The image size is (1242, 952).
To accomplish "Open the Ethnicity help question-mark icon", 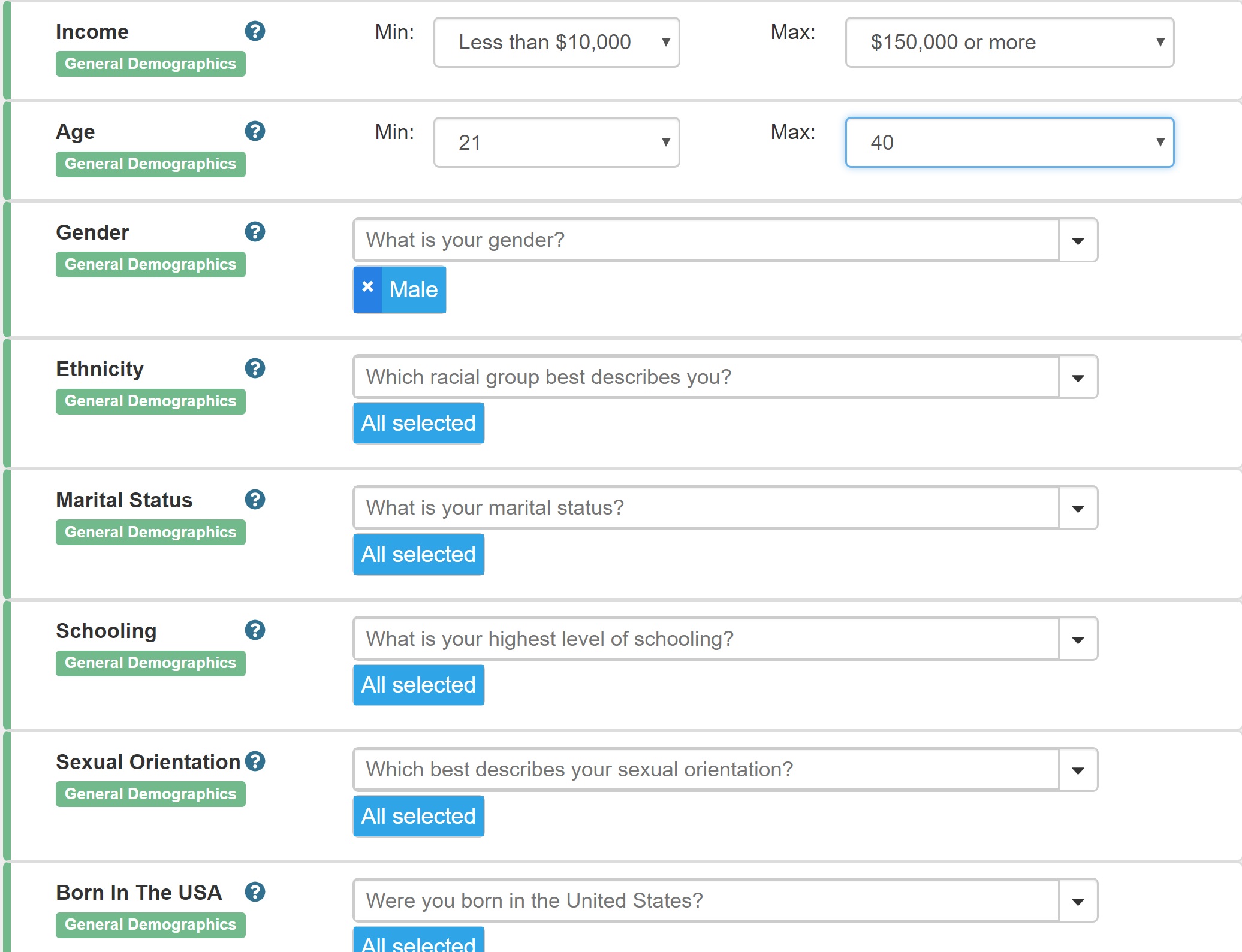I will (255, 368).
